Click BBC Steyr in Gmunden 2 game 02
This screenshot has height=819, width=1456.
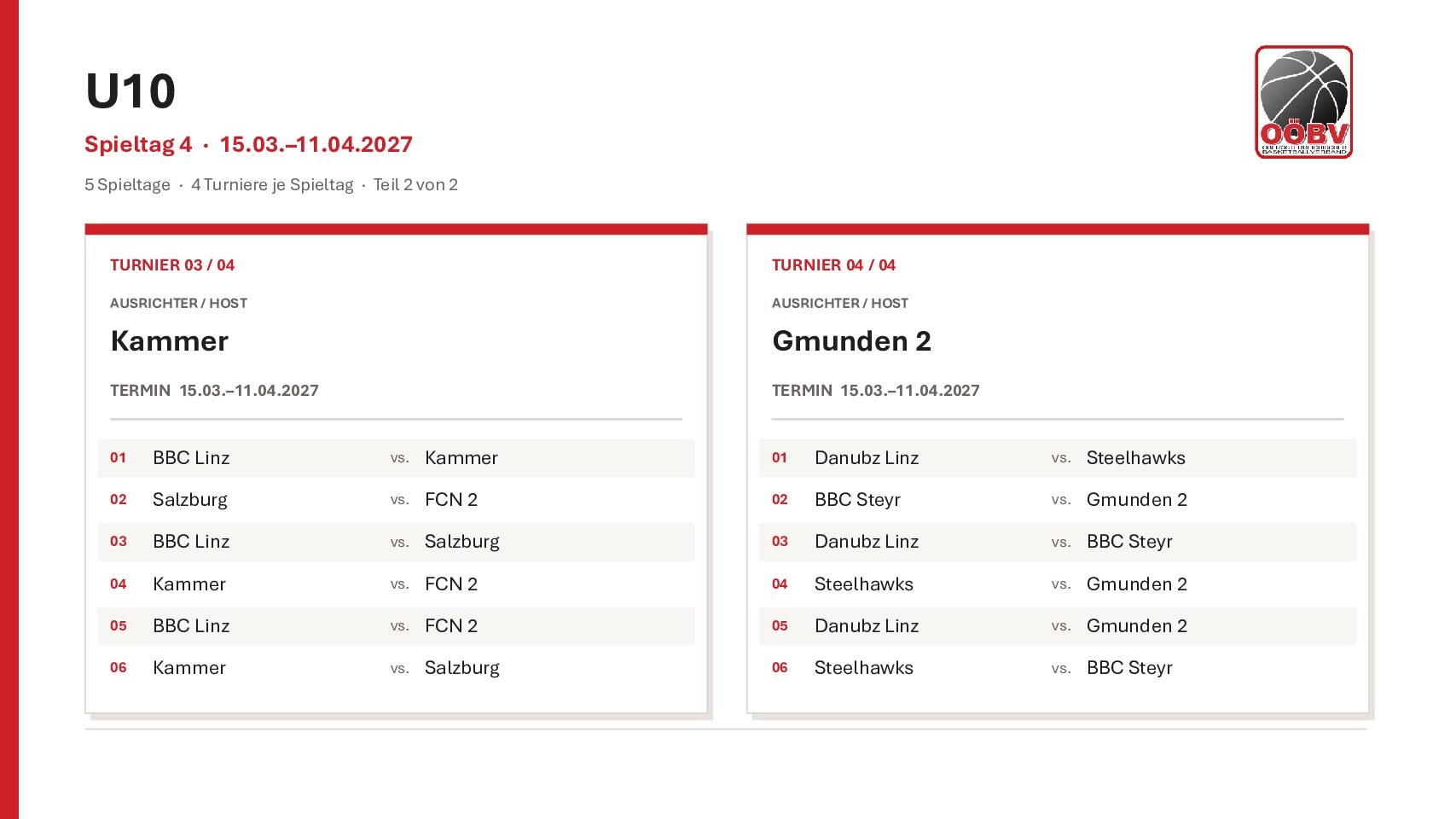(857, 500)
